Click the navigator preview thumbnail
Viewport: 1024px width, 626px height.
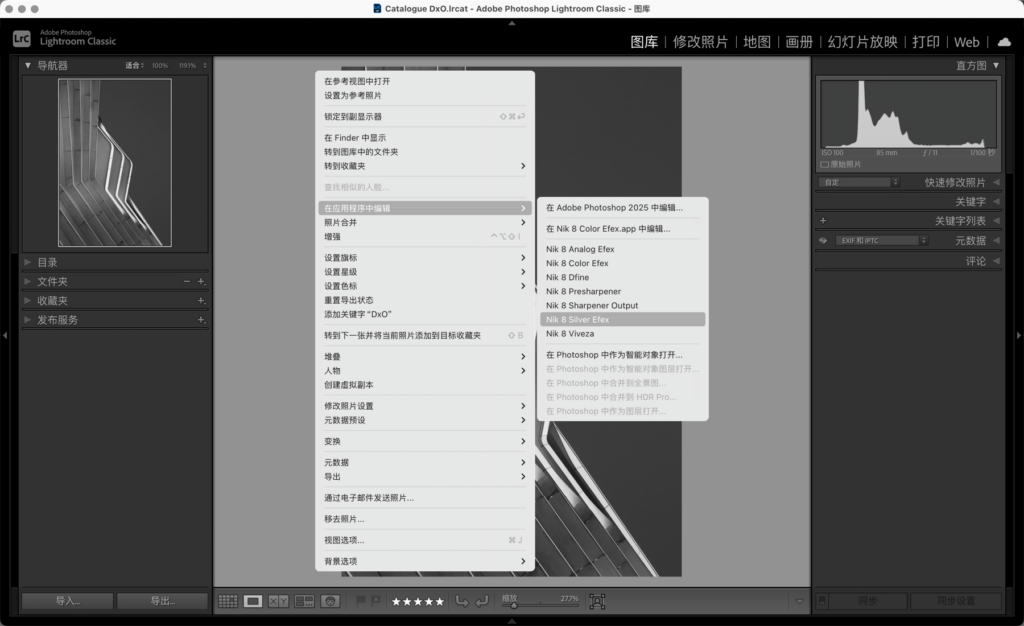[x=115, y=163]
